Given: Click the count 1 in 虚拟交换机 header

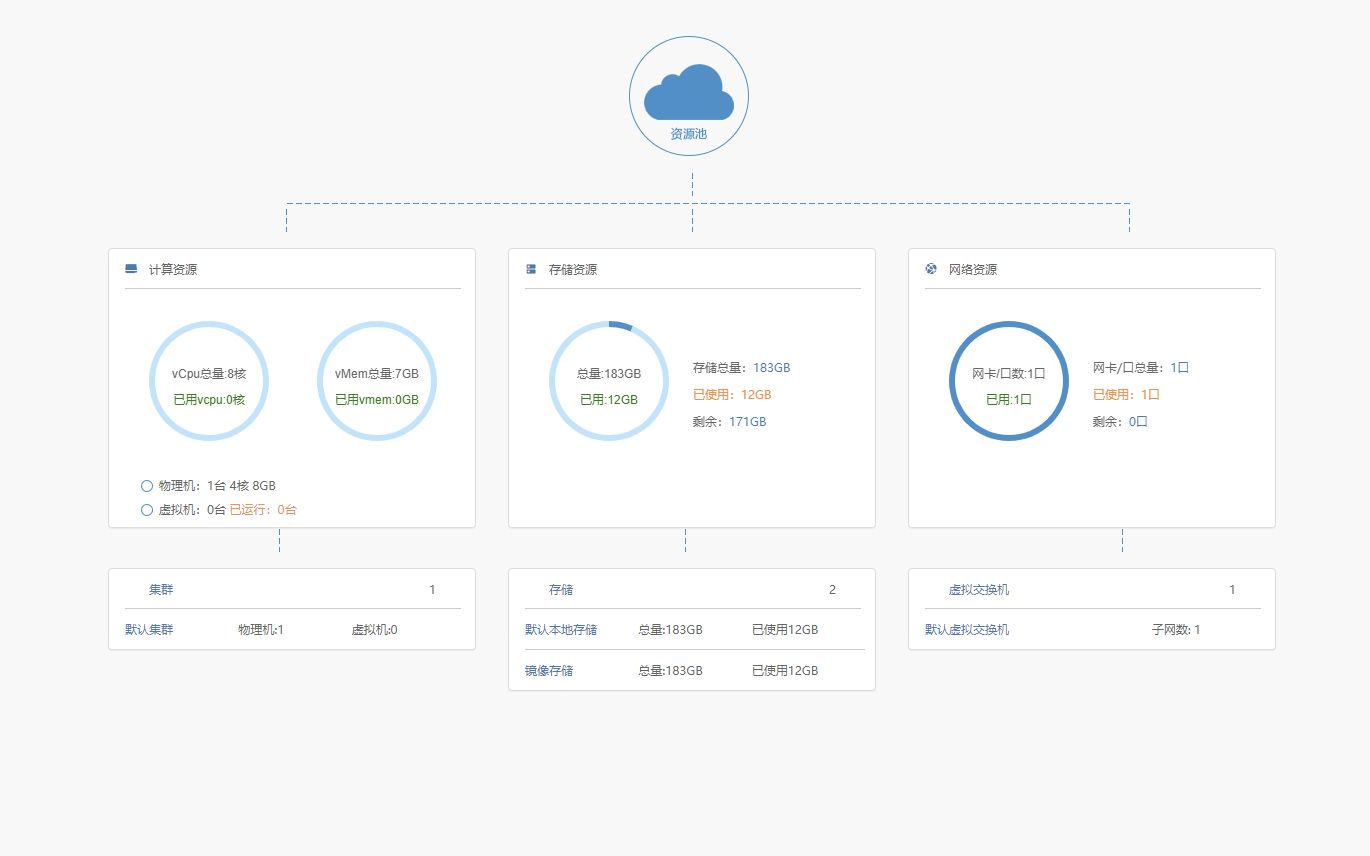Looking at the screenshot, I should click(1232, 590).
